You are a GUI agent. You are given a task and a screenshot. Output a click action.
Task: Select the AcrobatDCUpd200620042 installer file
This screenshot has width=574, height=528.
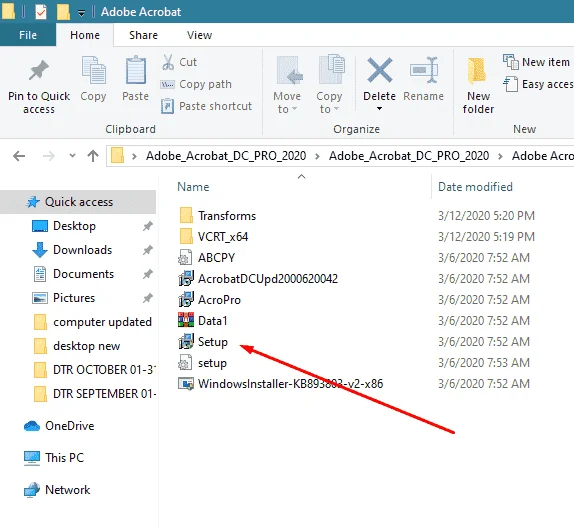point(258,279)
